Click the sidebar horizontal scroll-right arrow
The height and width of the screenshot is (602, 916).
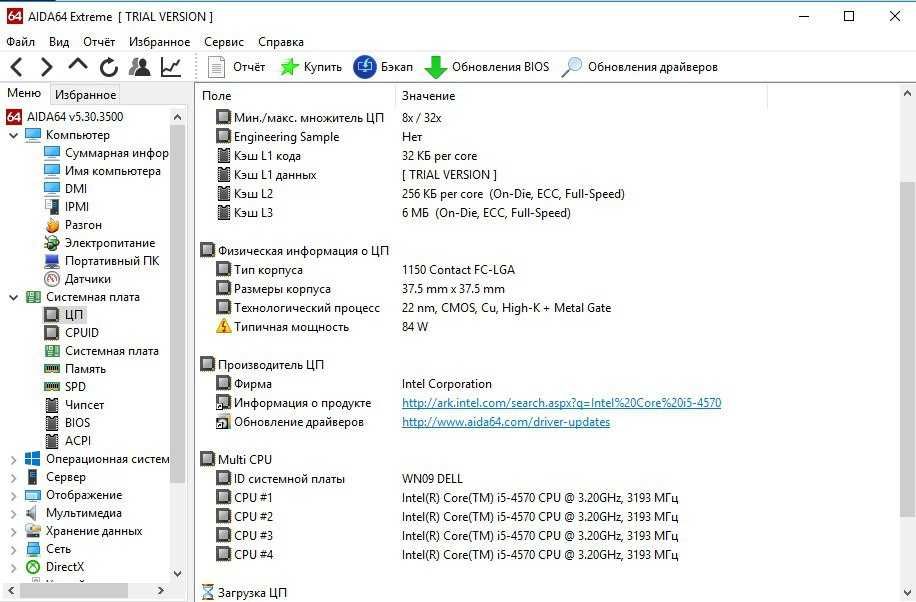pos(161,591)
